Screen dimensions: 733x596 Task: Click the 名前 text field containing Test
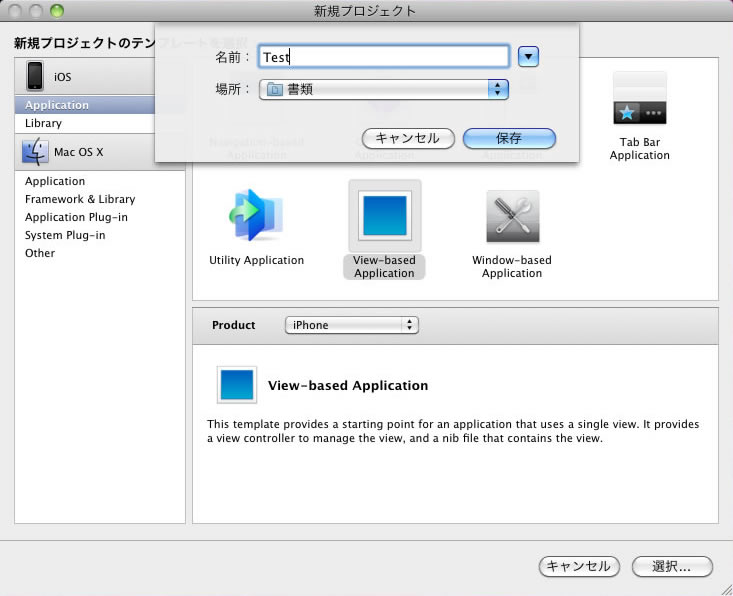point(383,57)
